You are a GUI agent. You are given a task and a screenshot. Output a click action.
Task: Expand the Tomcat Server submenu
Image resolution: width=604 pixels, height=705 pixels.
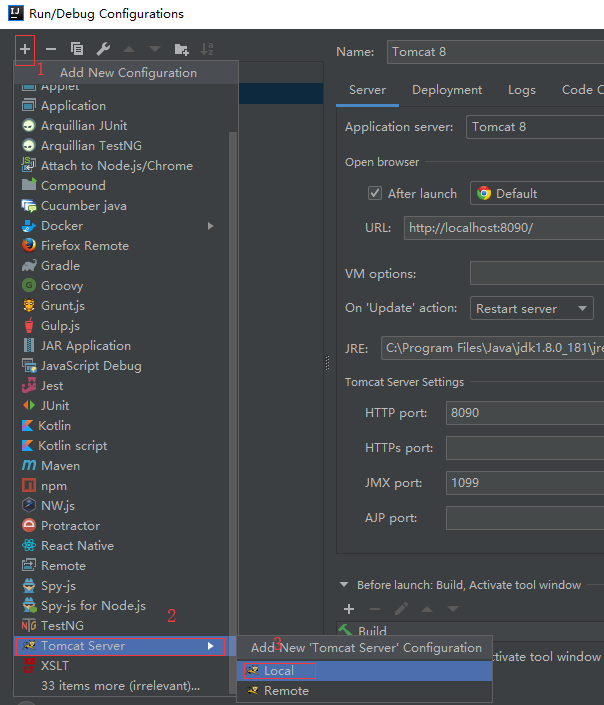pyautogui.click(x=125, y=646)
